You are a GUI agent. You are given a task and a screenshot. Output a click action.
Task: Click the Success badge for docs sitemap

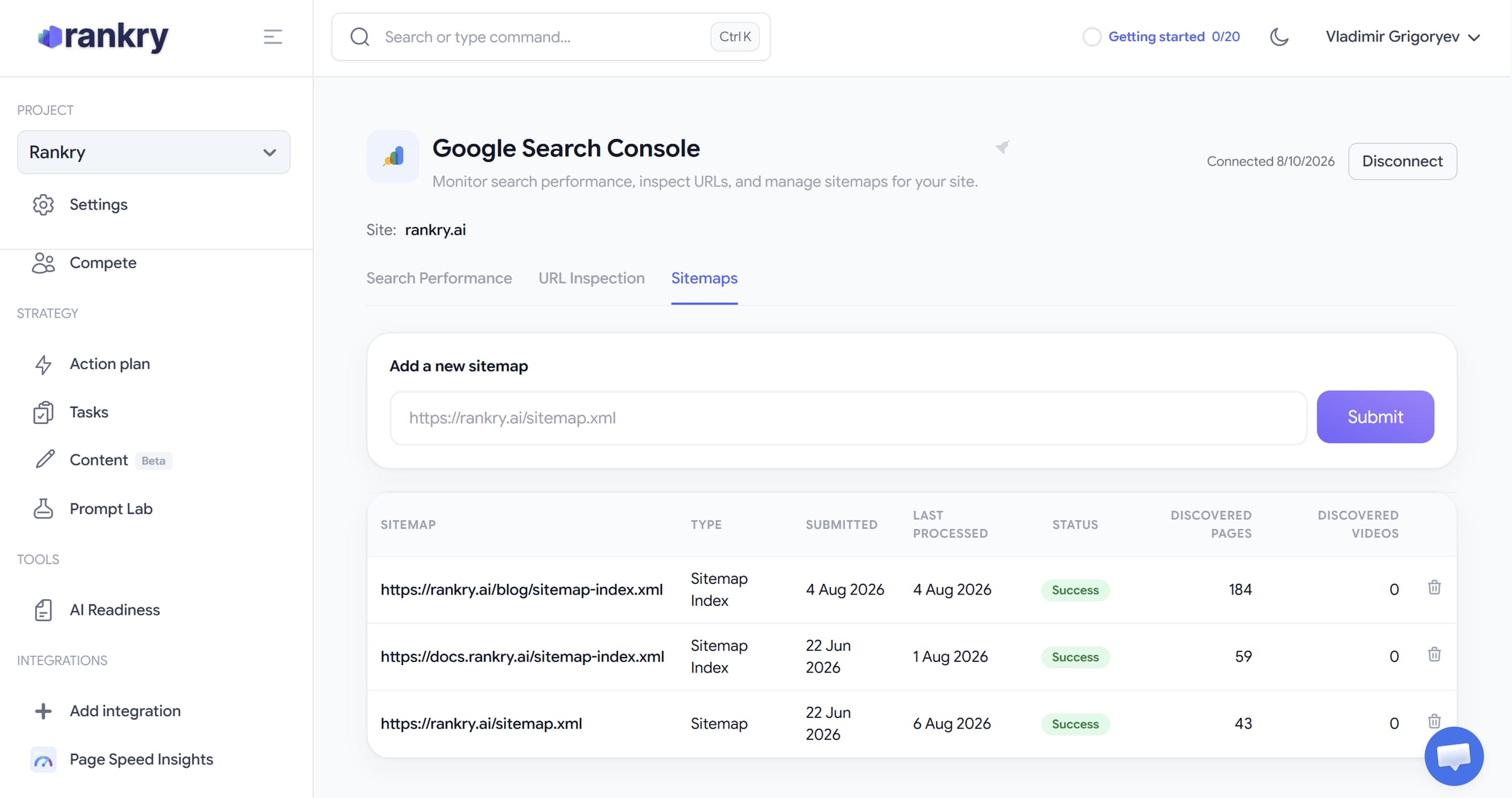pyautogui.click(x=1075, y=657)
